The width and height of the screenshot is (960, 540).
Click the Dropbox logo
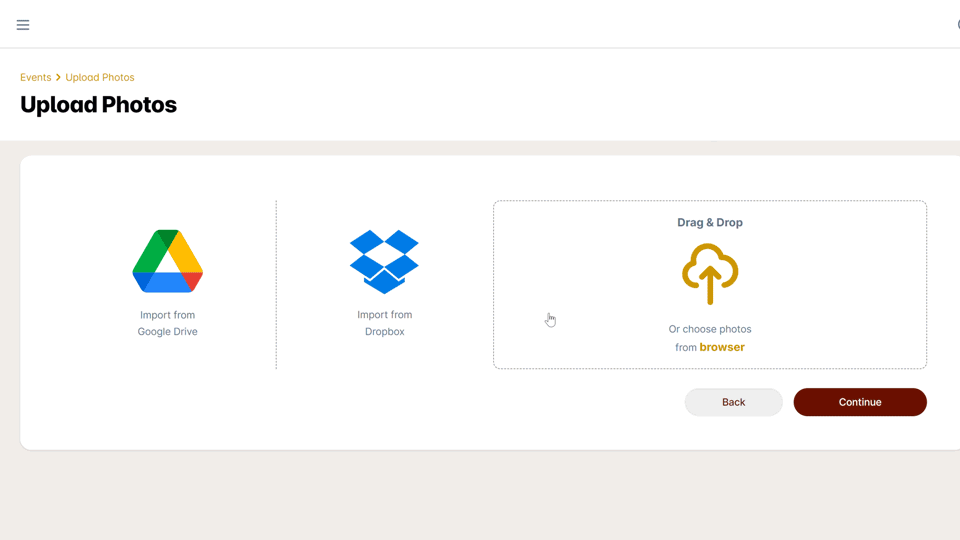pos(384,261)
